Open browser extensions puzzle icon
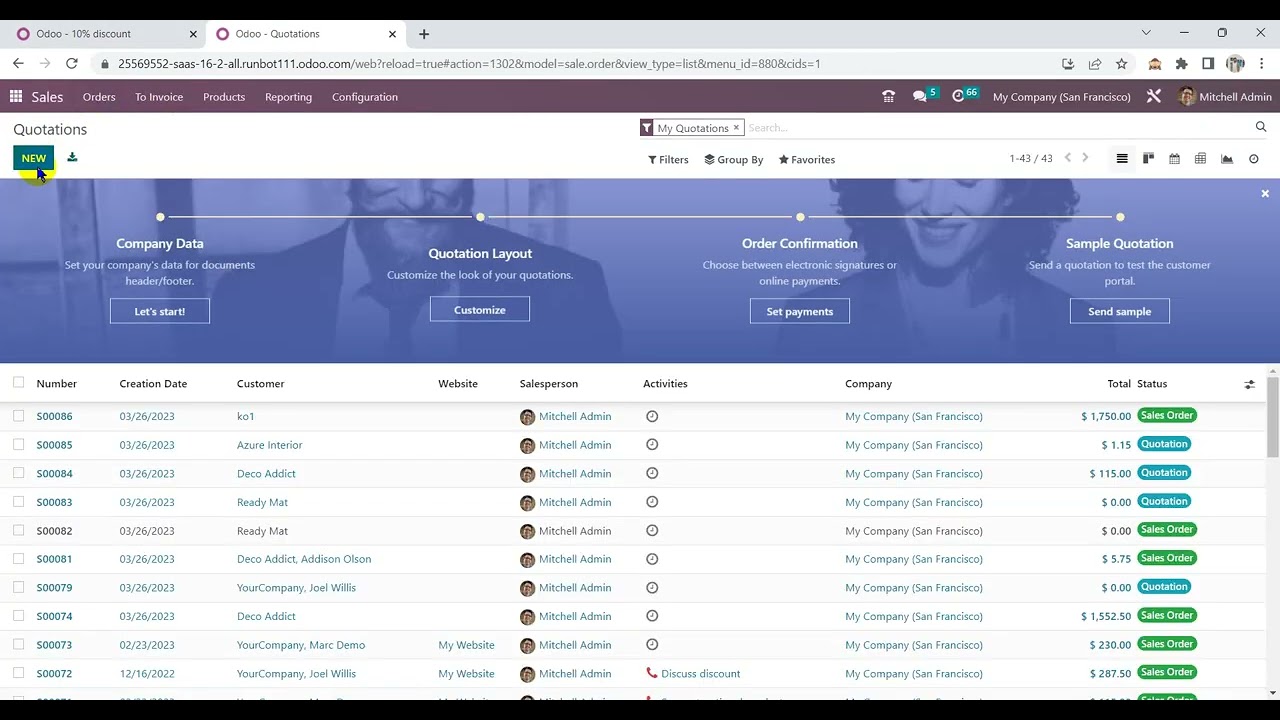This screenshot has height=720, width=1280. coord(1182,63)
